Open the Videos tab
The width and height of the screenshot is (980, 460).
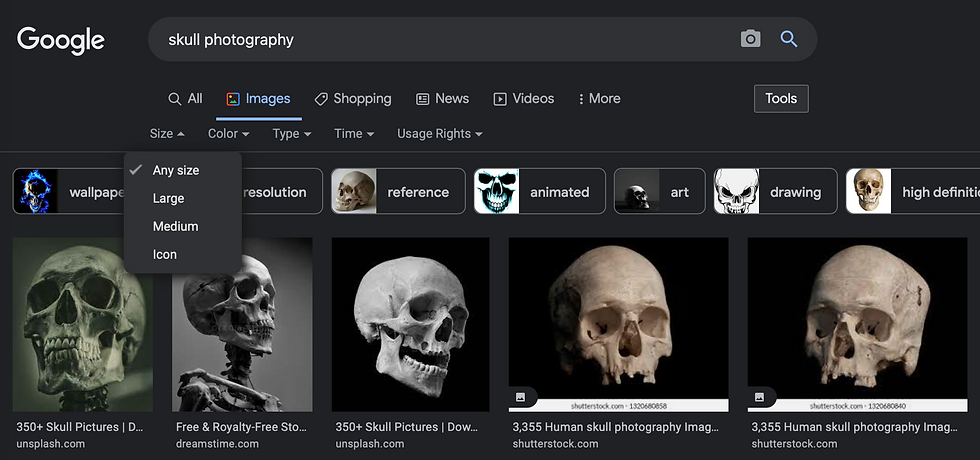pyautogui.click(x=524, y=99)
